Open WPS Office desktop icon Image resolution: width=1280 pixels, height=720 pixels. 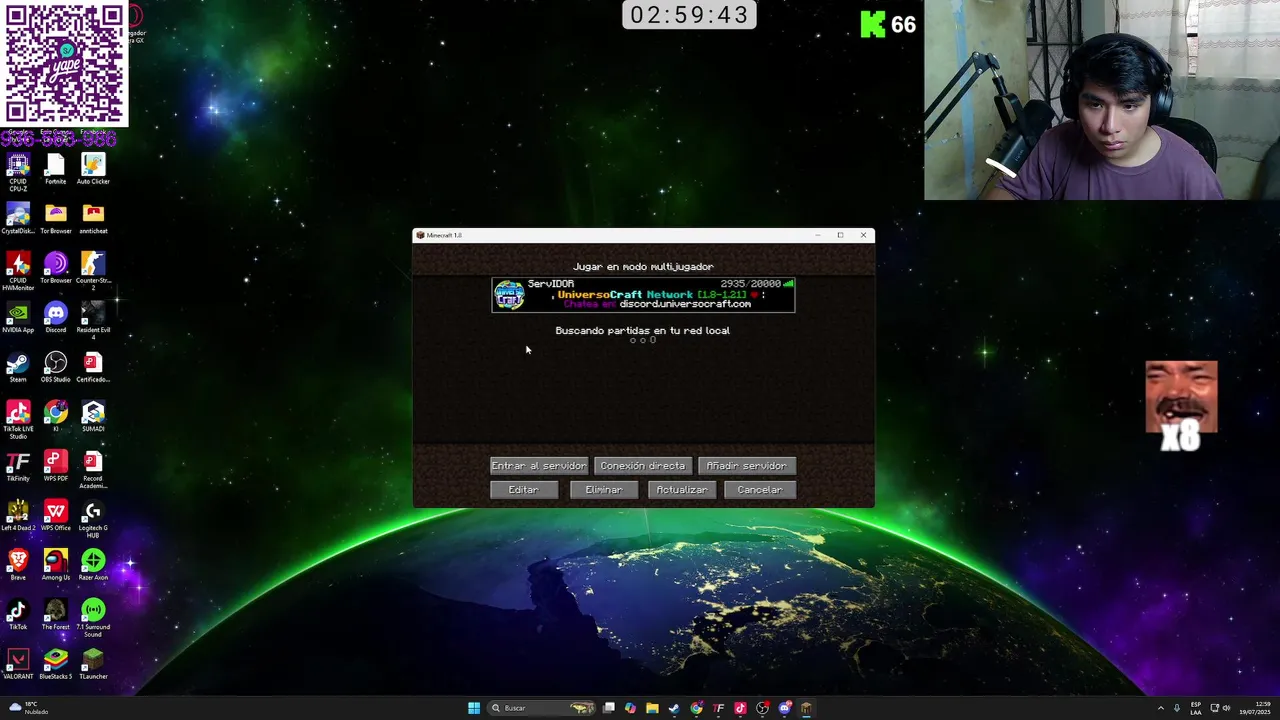56,516
